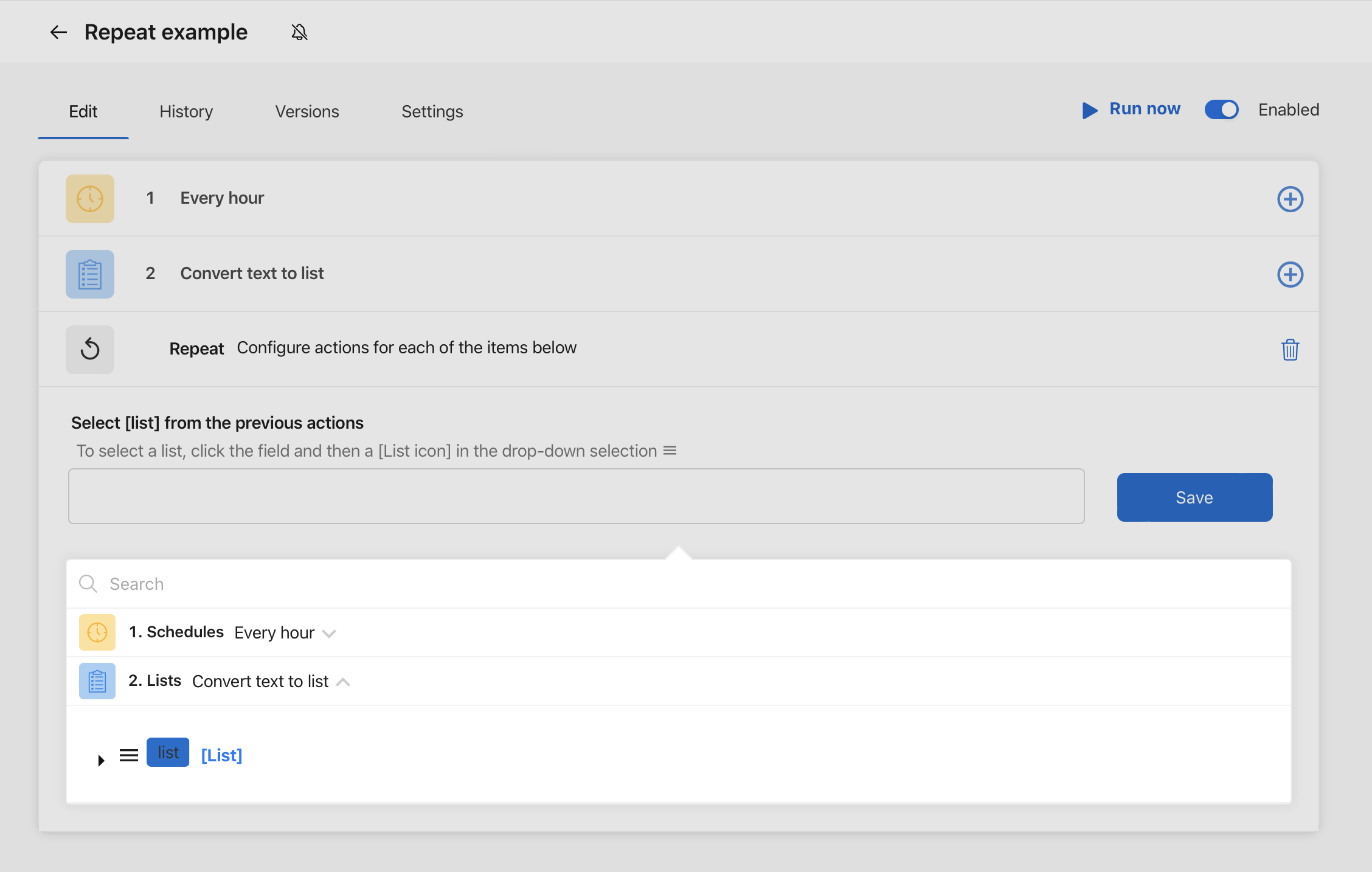Viewport: 1372px width, 872px height.
Task: Click the clock icon on the Every hour trigger
Action: [x=89, y=199]
